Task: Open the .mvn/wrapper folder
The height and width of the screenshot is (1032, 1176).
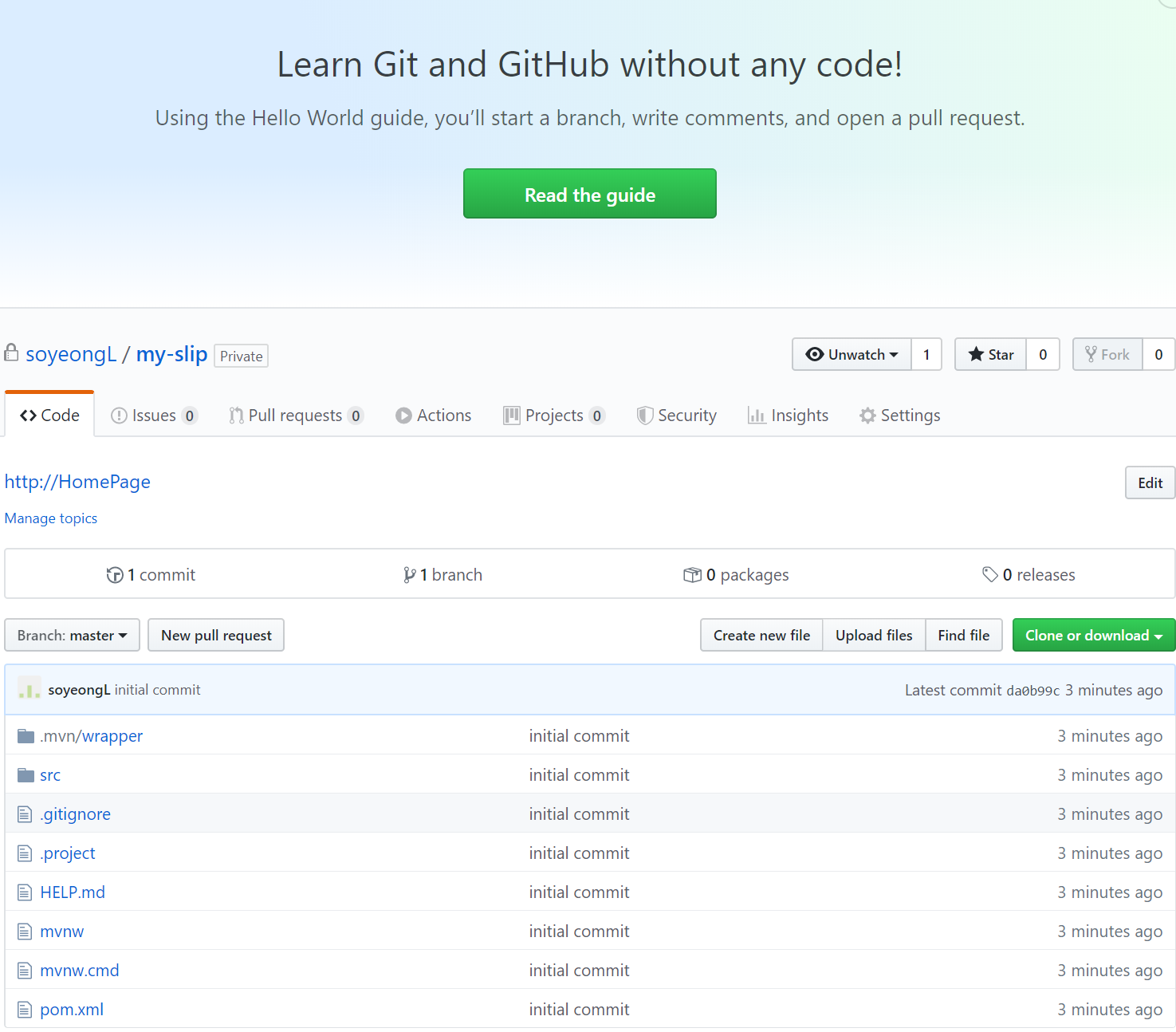Action: pyautogui.click(x=92, y=736)
